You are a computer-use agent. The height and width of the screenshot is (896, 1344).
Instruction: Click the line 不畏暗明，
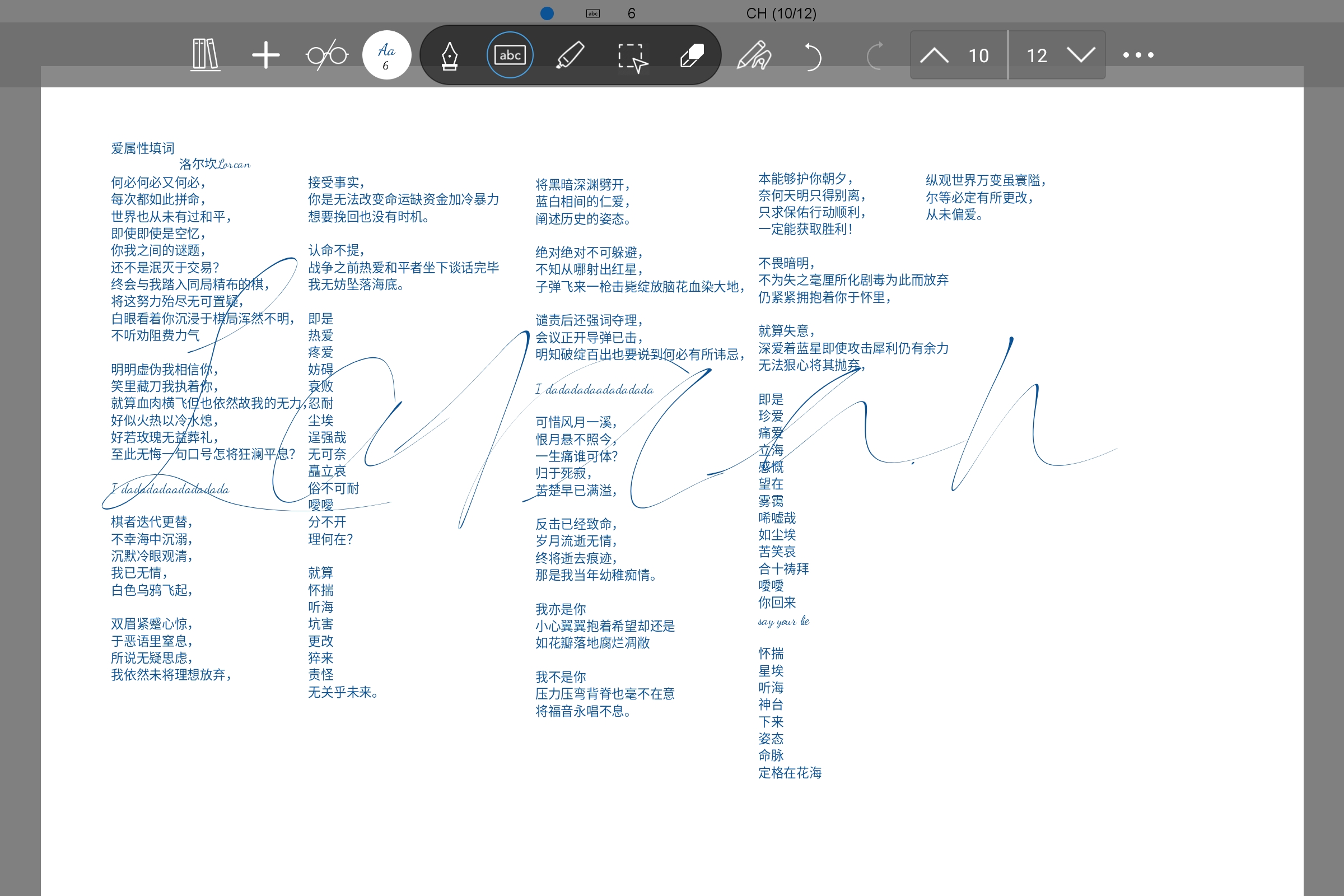787,263
